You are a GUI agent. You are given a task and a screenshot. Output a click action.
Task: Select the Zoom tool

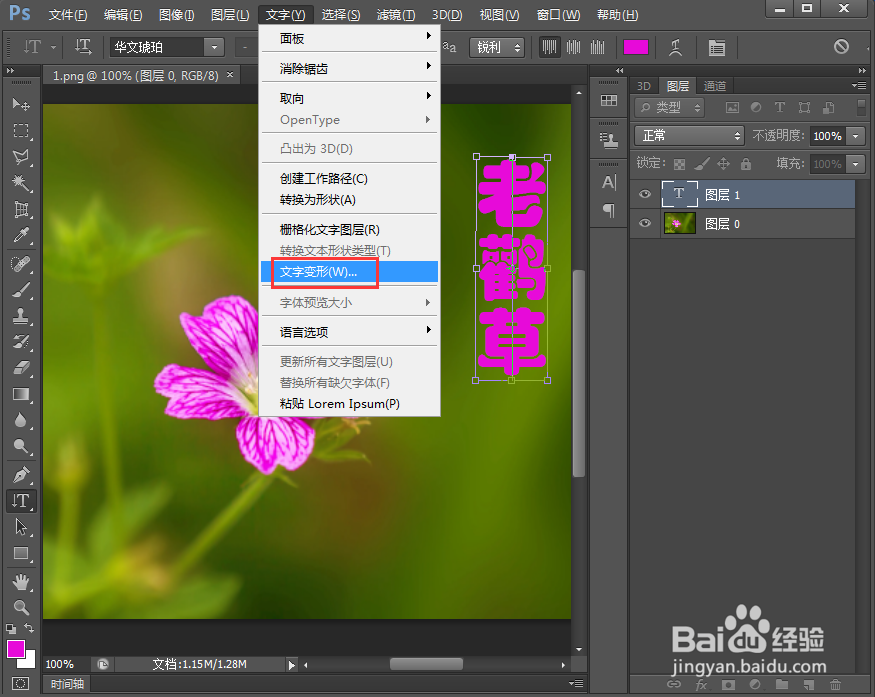pyautogui.click(x=22, y=604)
